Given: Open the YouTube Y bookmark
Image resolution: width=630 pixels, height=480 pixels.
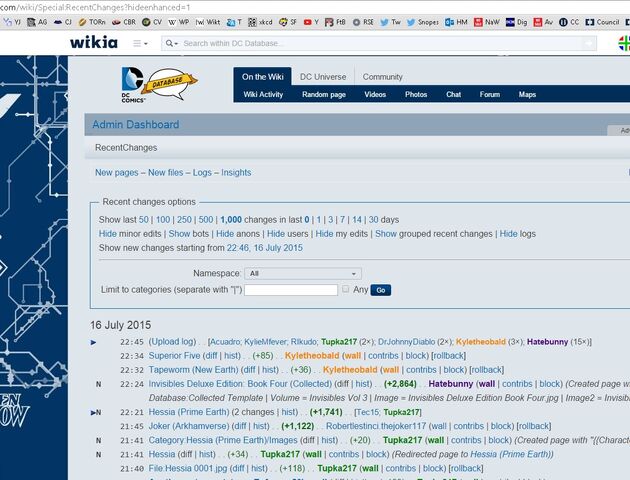Looking at the screenshot, I should 311,22.
